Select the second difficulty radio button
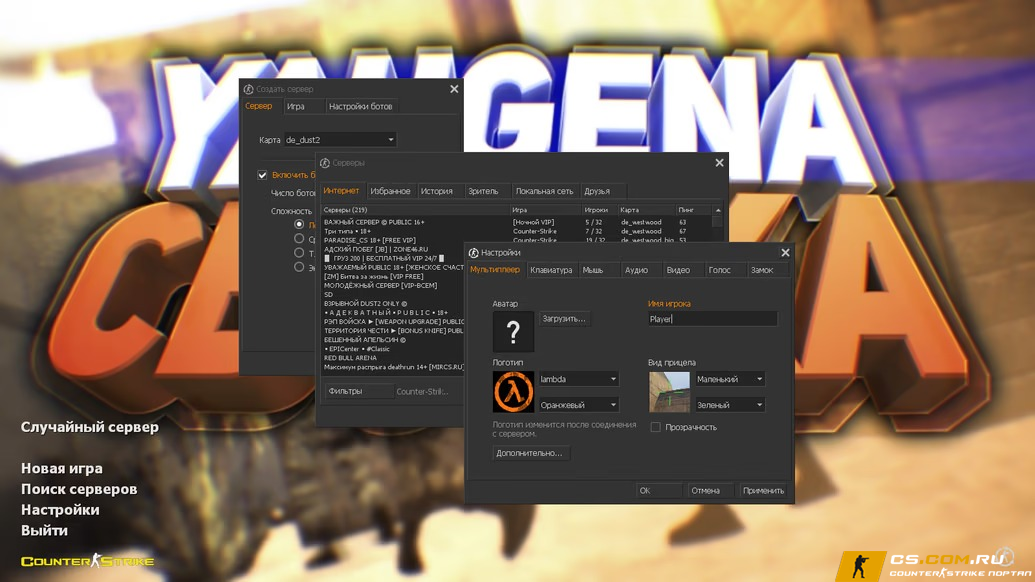The height and width of the screenshot is (582, 1035). pos(299,239)
